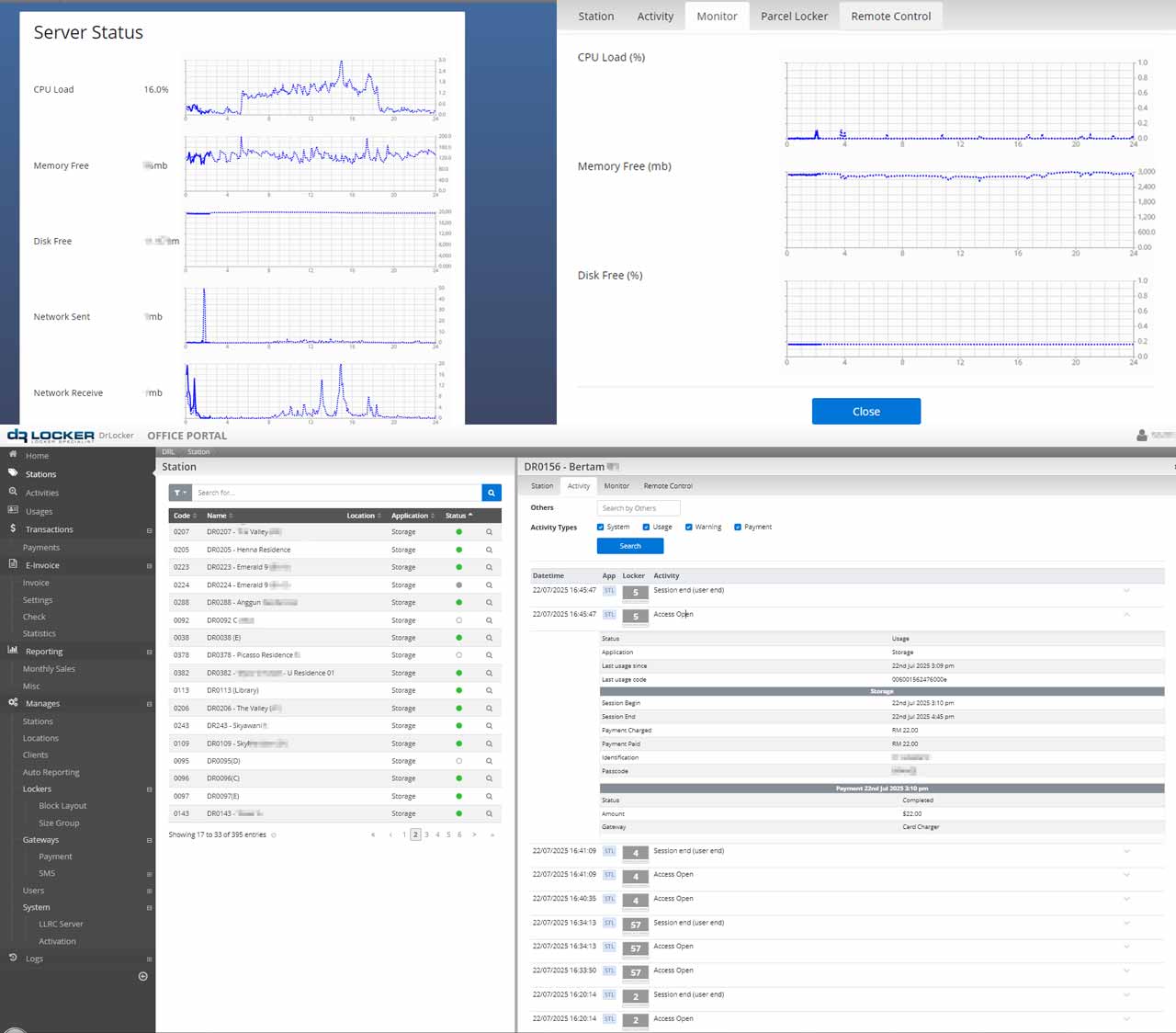Click the Search button under Activity Types

[x=630, y=546]
